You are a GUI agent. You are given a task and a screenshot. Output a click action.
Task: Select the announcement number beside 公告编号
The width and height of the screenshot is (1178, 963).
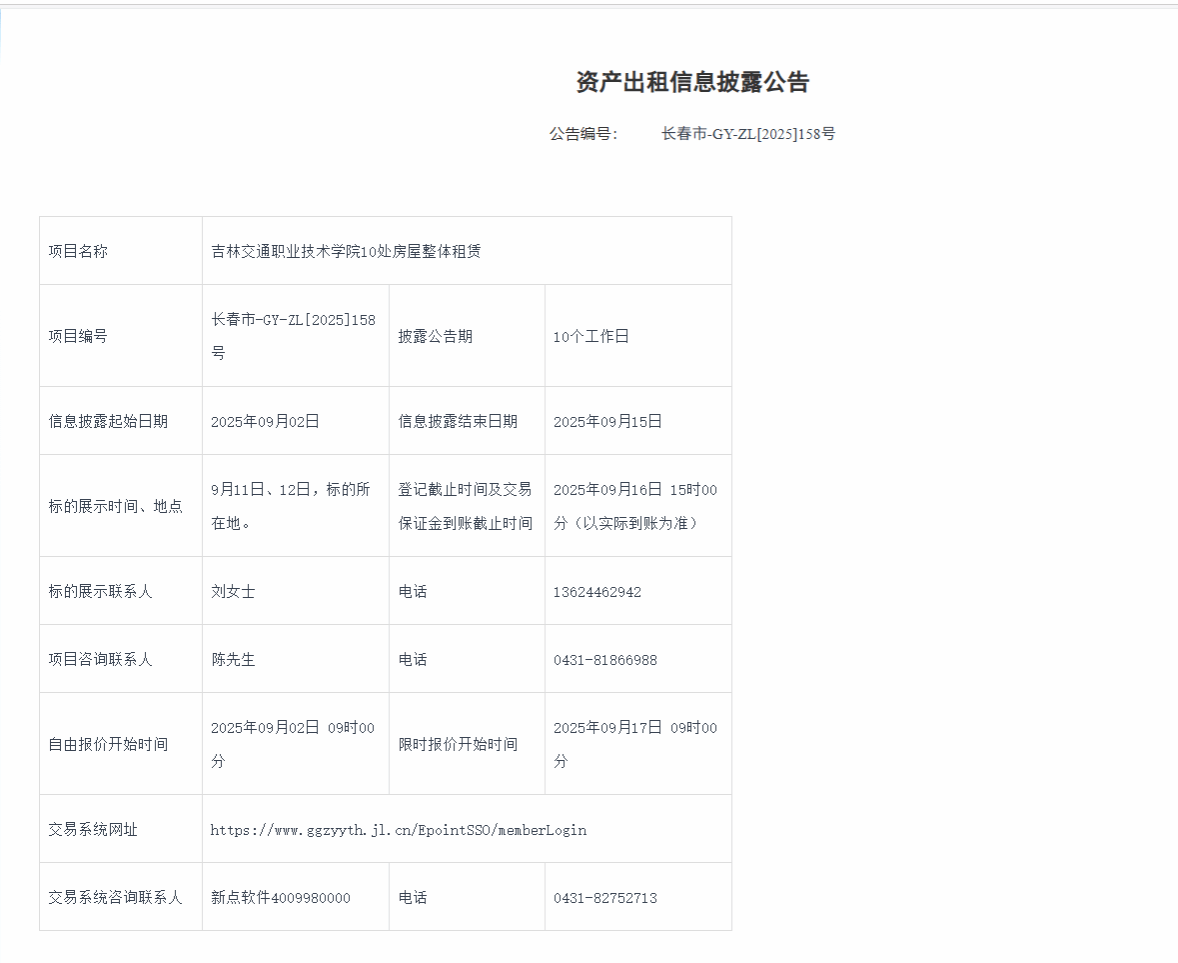tap(748, 134)
